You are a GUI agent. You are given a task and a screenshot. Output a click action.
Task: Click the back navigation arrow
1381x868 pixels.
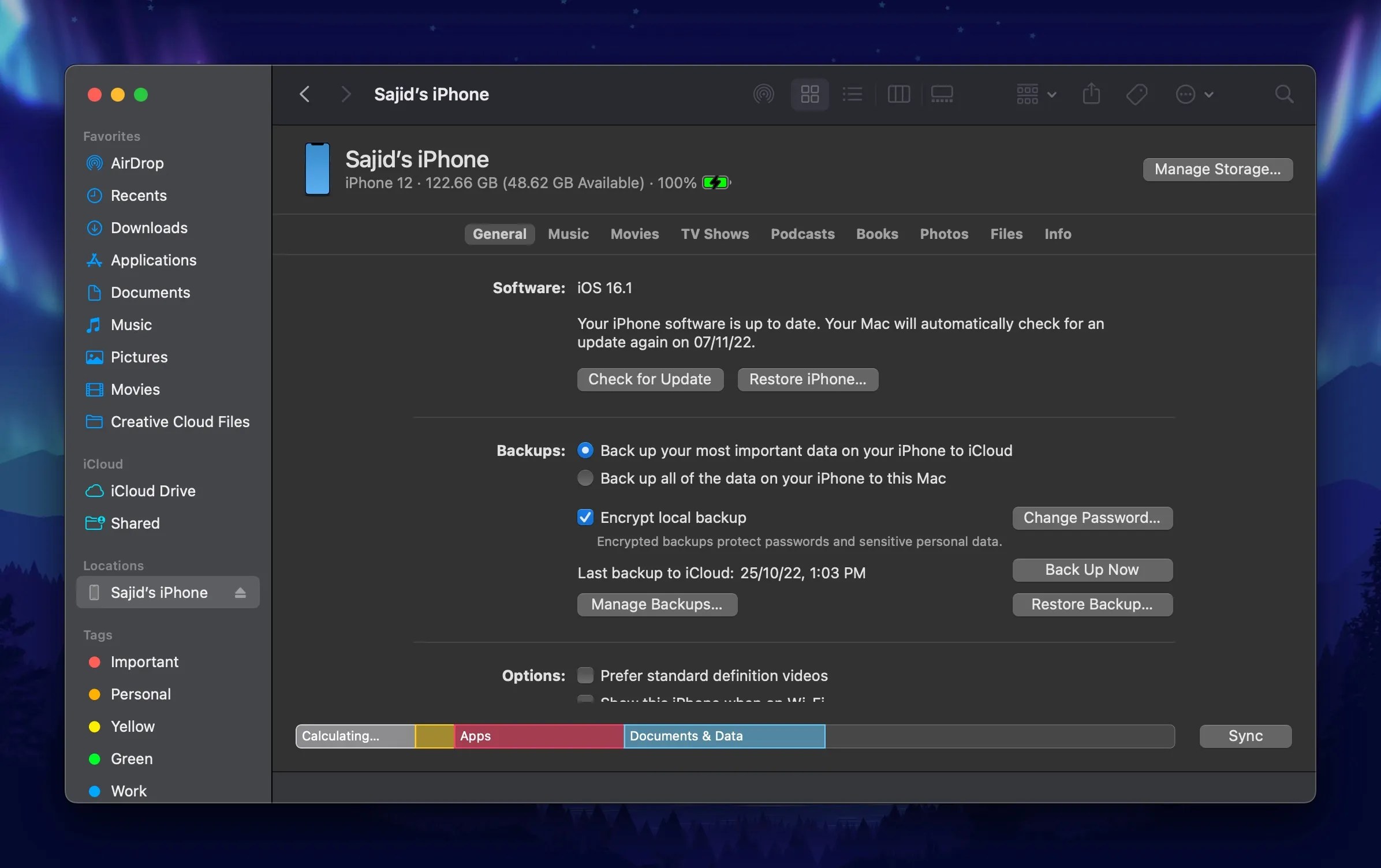tap(305, 94)
